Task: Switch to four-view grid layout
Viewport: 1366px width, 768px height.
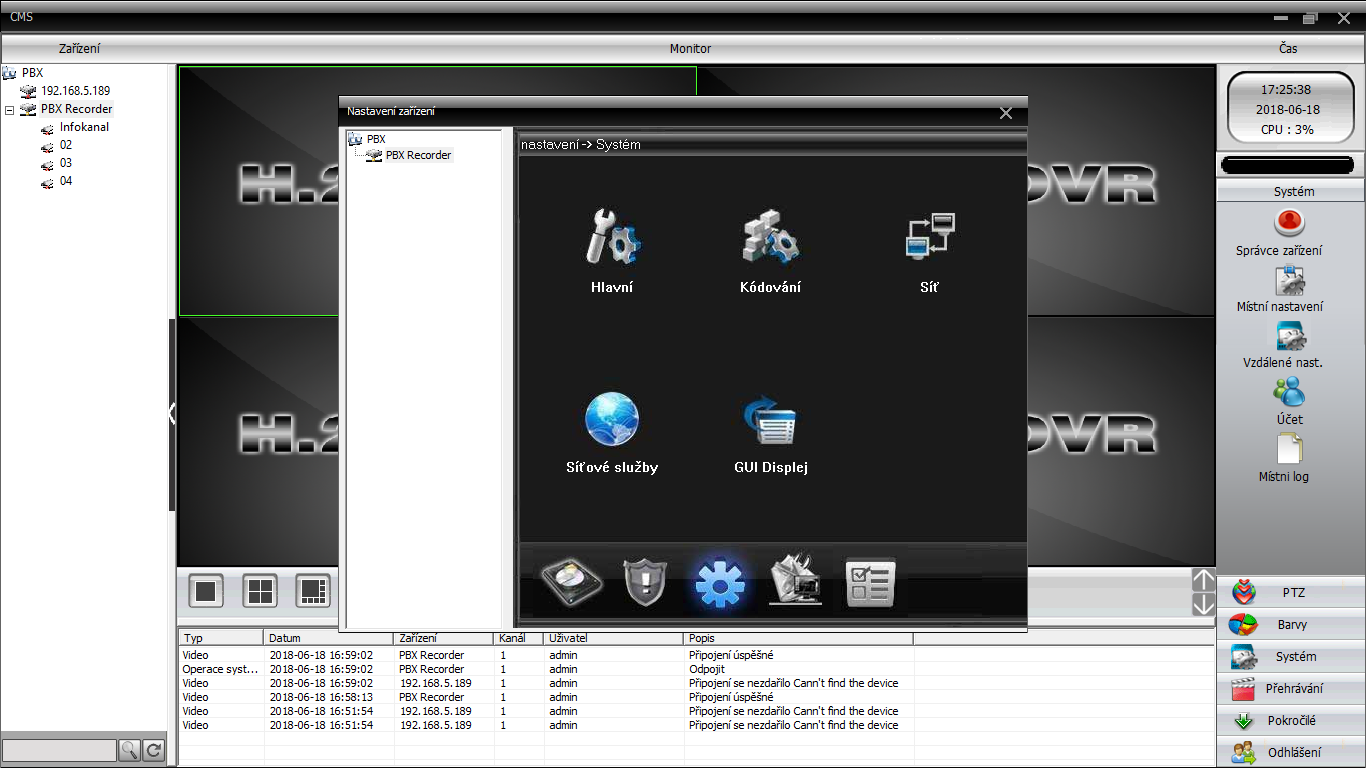Action: pos(260,591)
